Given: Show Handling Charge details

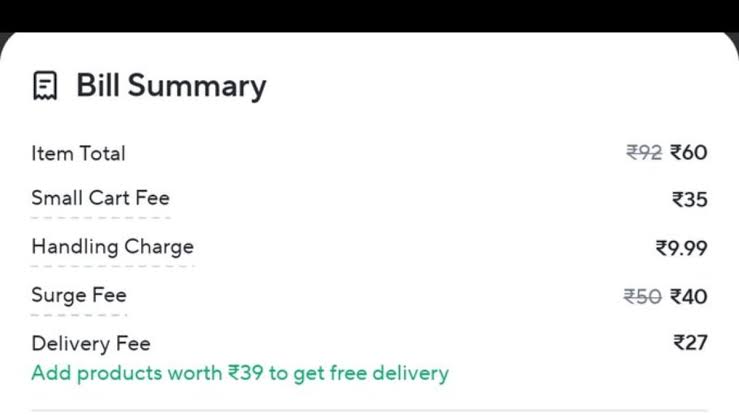Looking at the screenshot, I should [112, 246].
